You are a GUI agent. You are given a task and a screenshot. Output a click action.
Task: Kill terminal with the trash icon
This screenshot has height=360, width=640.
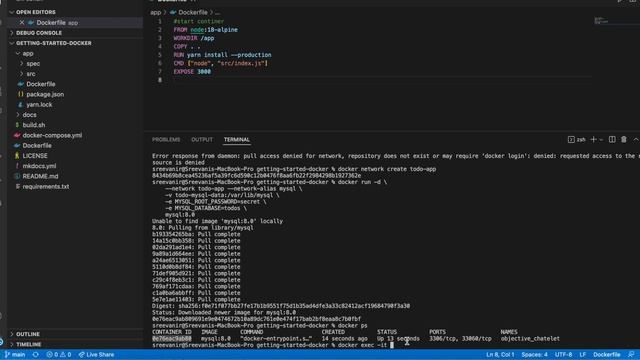pyautogui.click(x=624, y=140)
